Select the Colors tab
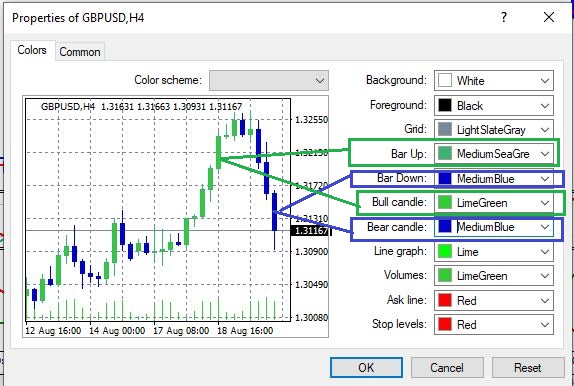 pos(32,50)
